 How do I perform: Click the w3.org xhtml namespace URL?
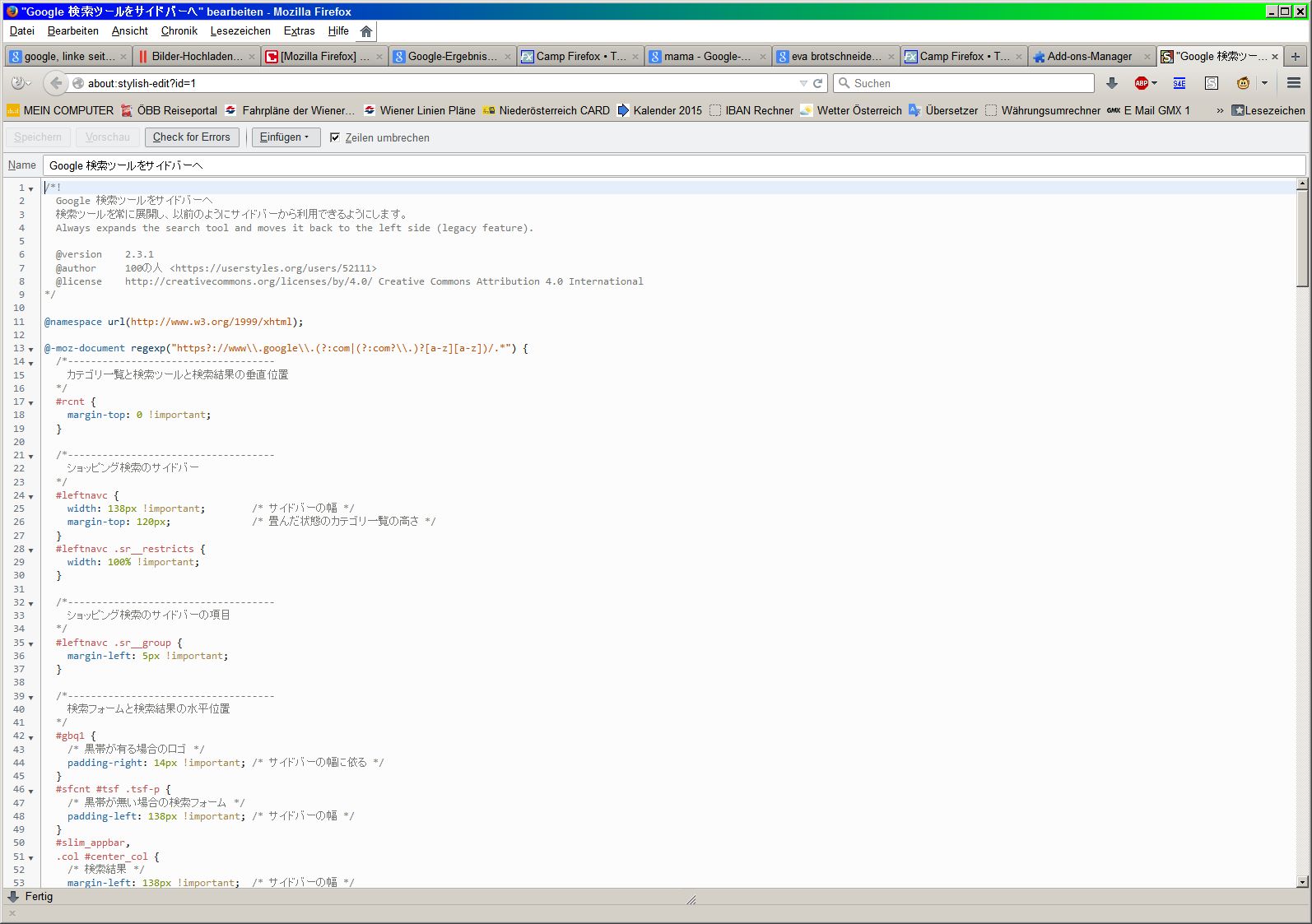tap(212, 322)
